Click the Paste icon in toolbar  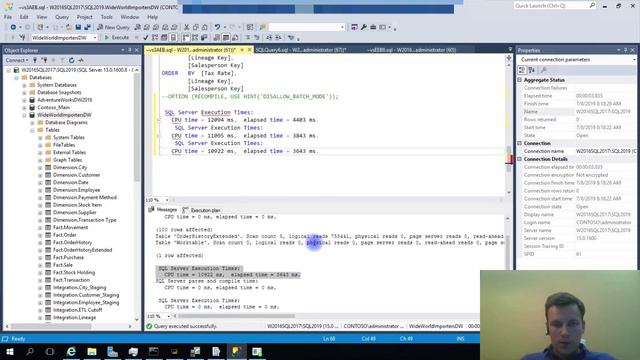204,27
